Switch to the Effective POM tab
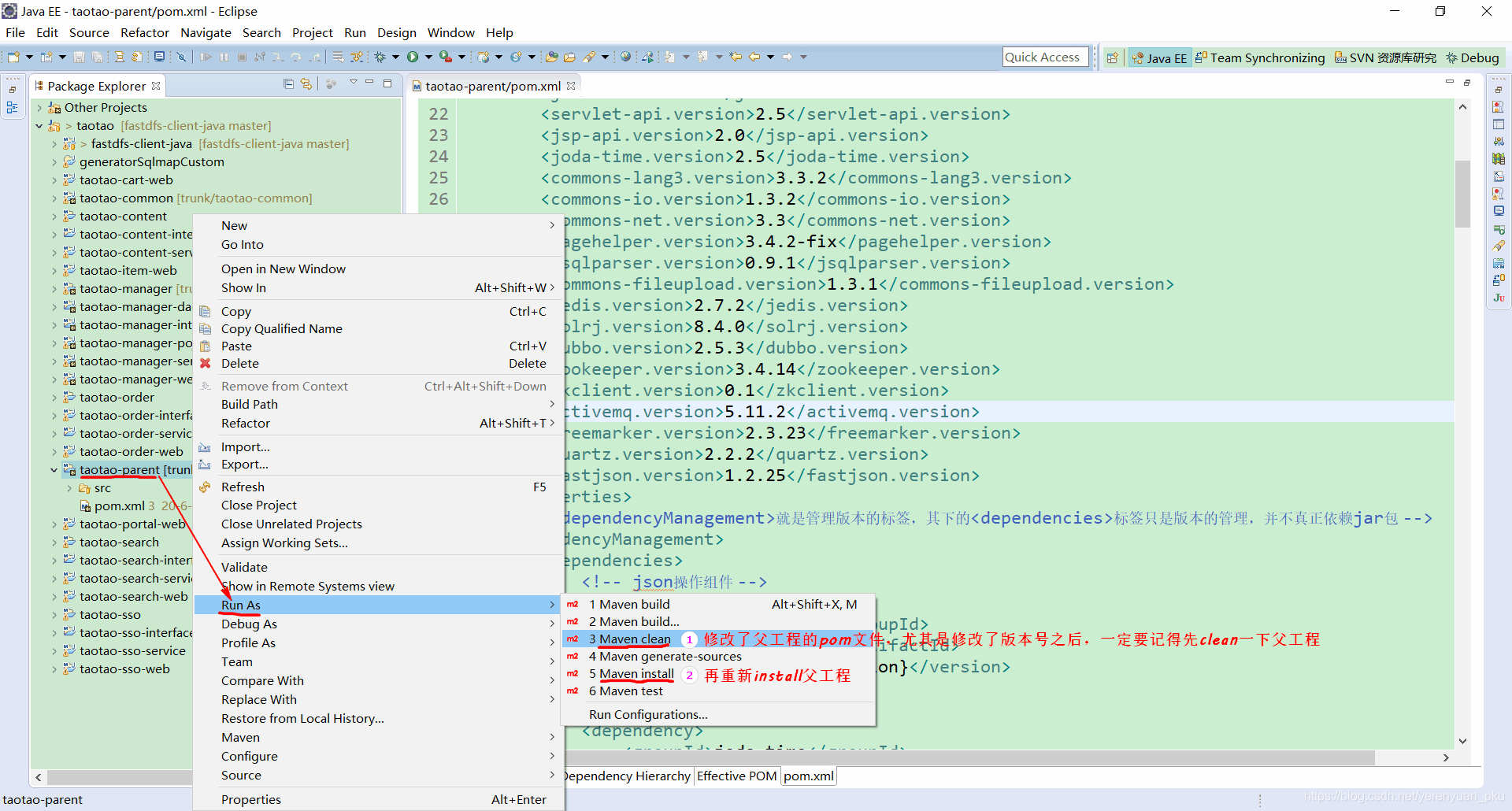This screenshot has height=811, width=1512. [736, 776]
